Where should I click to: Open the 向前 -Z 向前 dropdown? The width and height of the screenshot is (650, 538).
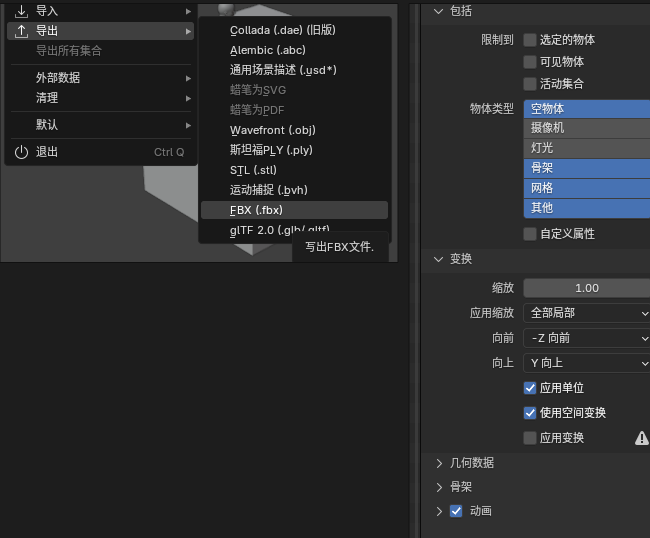[x=587, y=338]
